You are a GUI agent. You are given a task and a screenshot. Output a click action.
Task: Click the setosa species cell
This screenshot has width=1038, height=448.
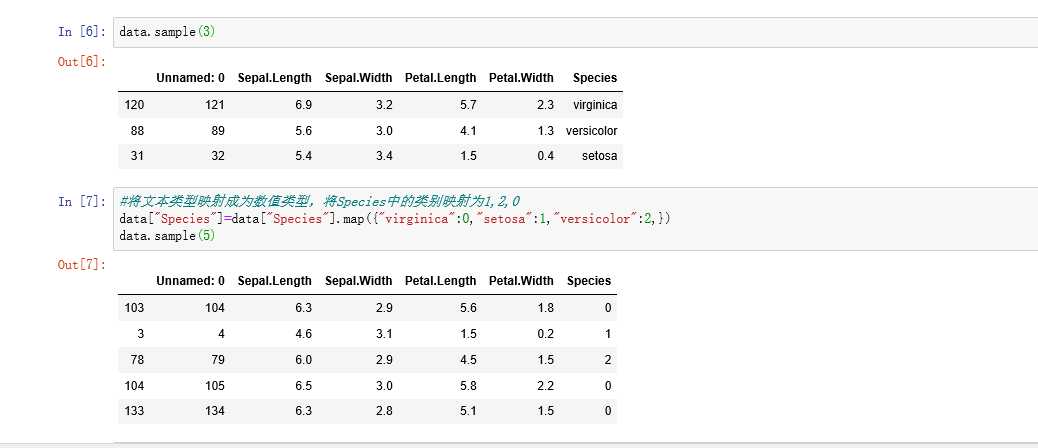(x=600, y=156)
